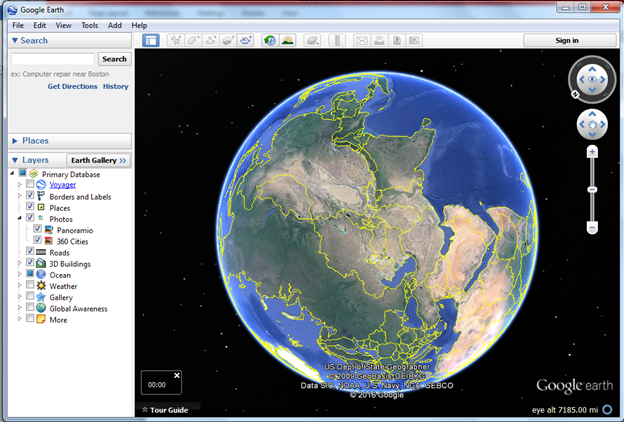Collapse the Search panel
The image size is (624, 422).
(x=15, y=40)
